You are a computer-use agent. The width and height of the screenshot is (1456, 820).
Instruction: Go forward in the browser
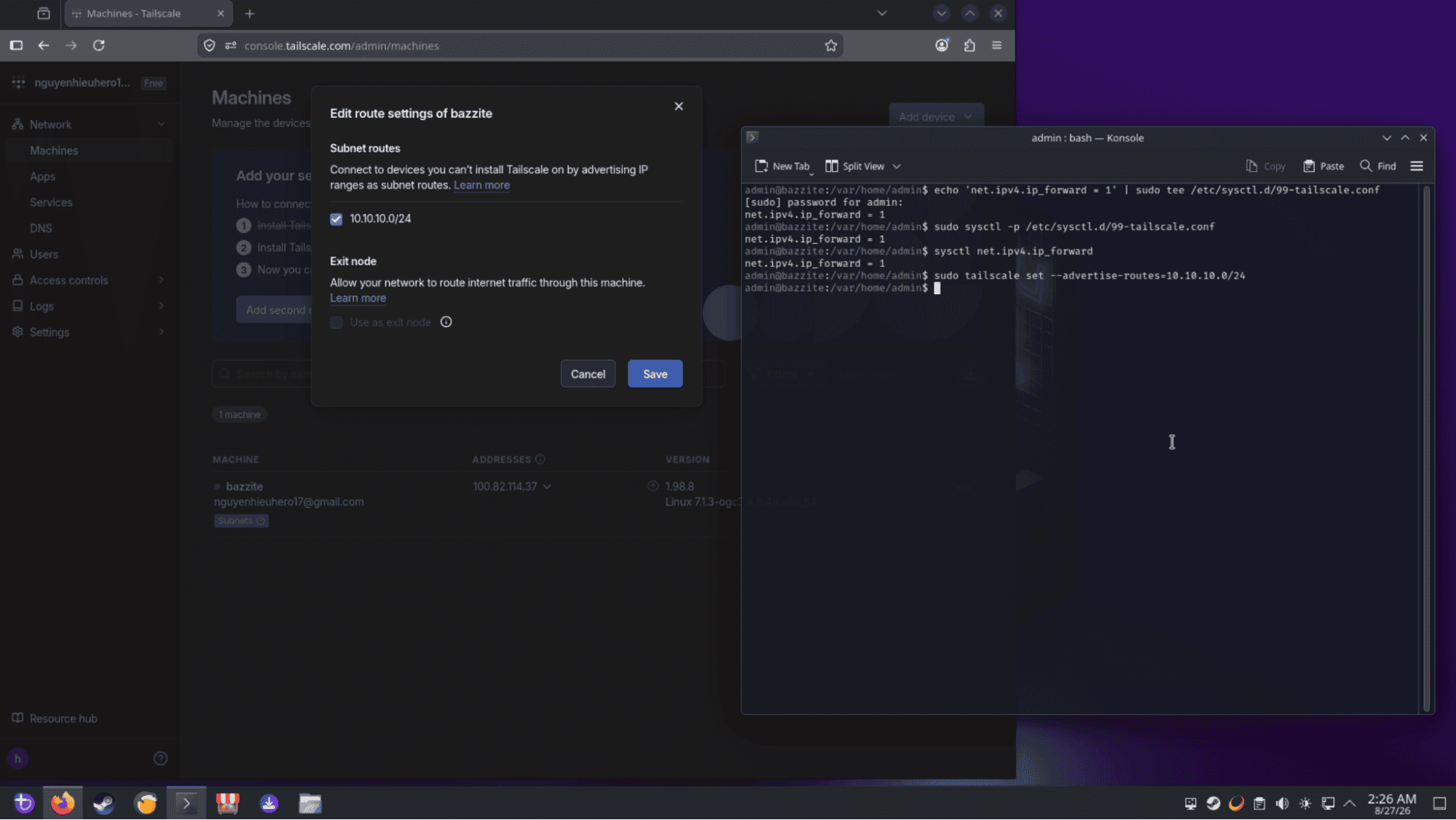tap(71, 45)
